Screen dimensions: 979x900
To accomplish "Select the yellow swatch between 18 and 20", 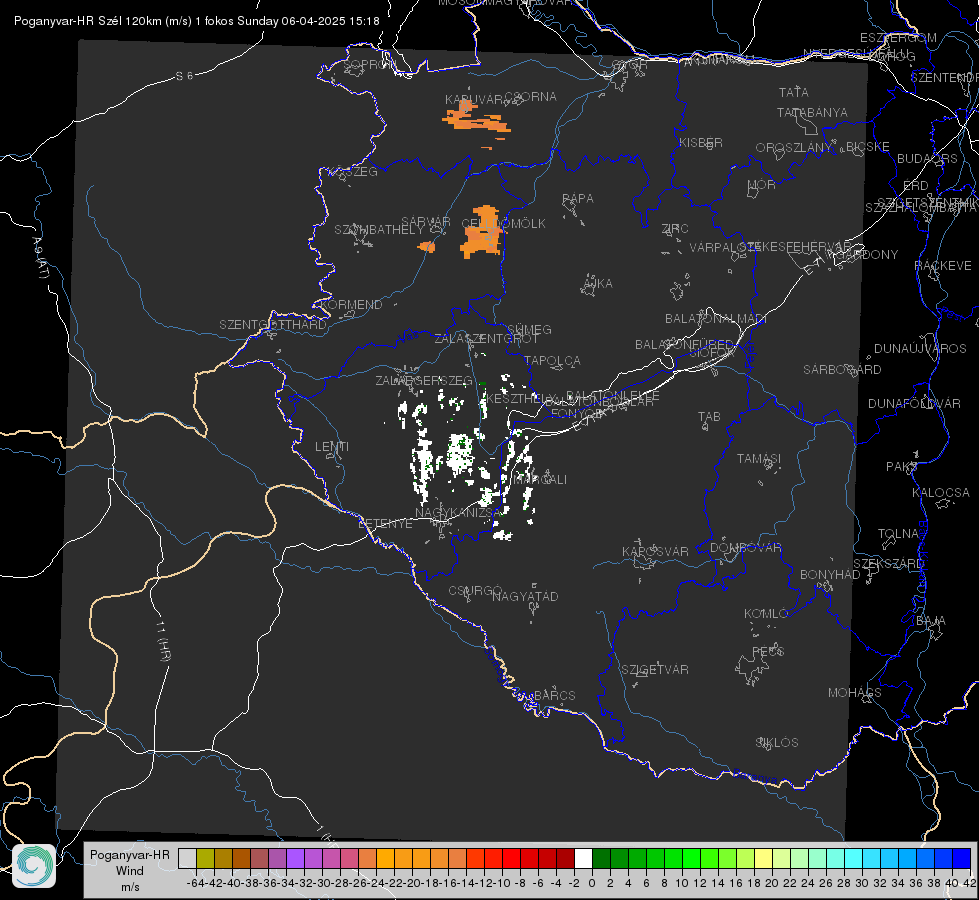I will (x=763, y=858).
